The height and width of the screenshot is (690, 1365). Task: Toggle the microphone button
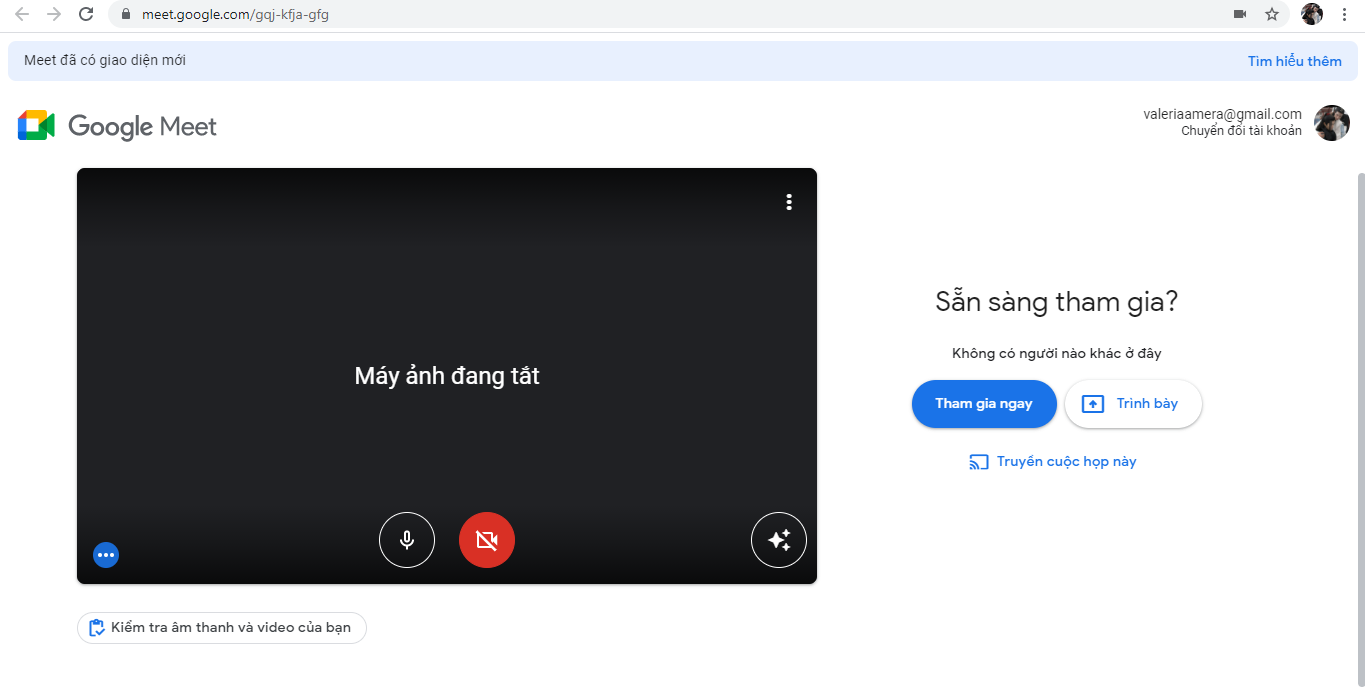(x=407, y=540)
